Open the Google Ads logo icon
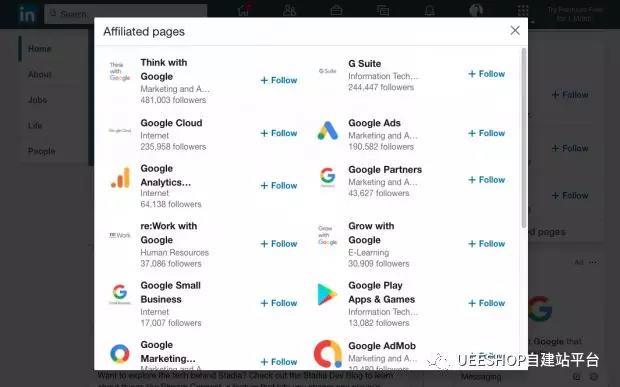Viewport: 620px width, 387px height. click(x=328, y=130)
